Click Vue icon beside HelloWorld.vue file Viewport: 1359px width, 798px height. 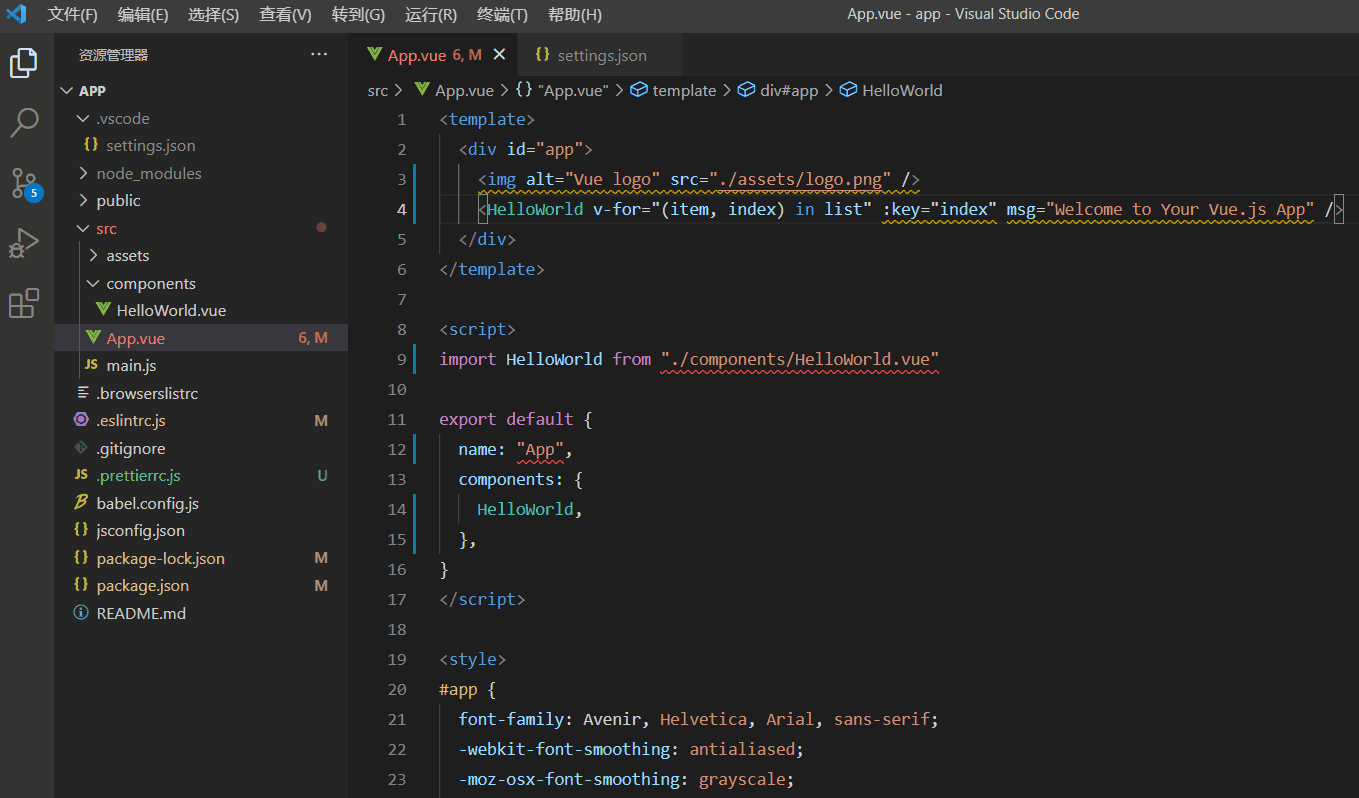[x=103, y=310]
